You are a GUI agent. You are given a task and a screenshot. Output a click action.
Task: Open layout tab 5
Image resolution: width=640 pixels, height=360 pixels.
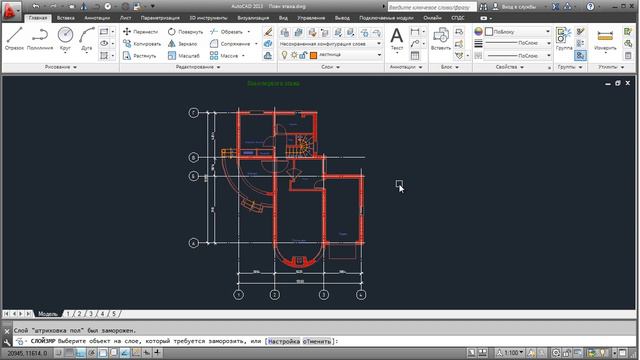click(114, 314)
